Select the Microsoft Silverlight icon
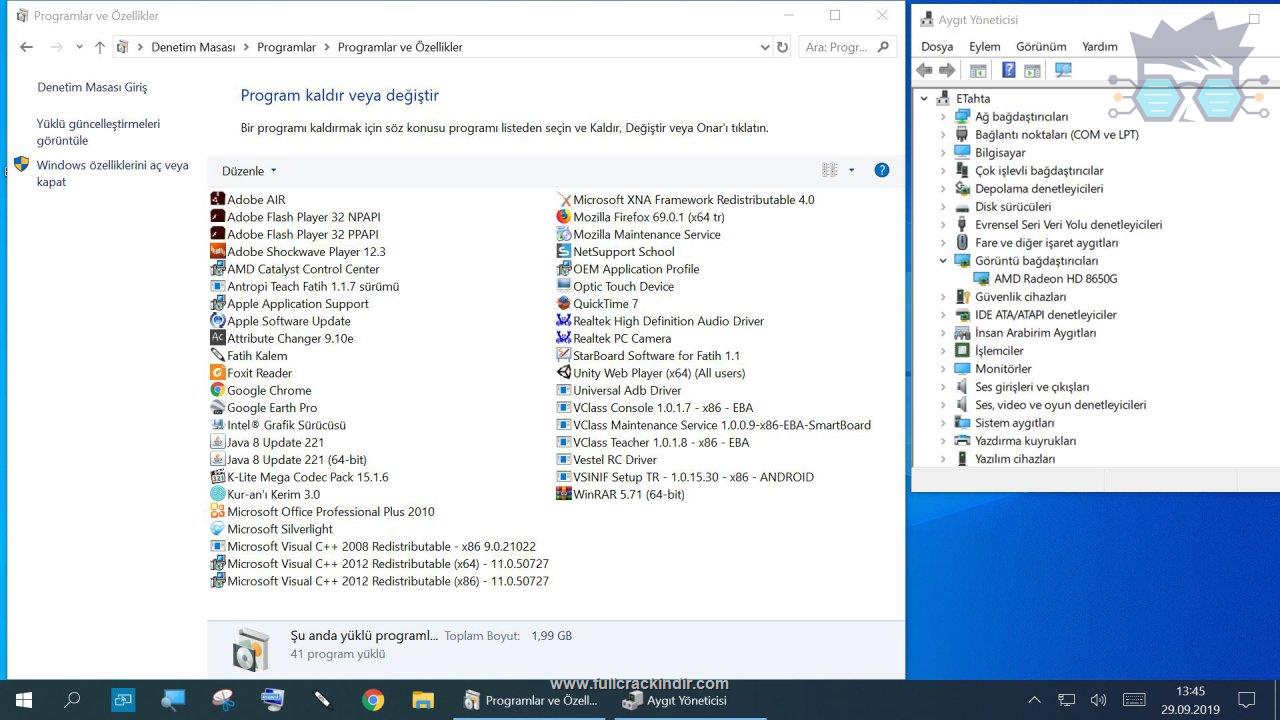Image resolution: width=1280 pixels, height=720 pixels. click(x=218, y=529)
